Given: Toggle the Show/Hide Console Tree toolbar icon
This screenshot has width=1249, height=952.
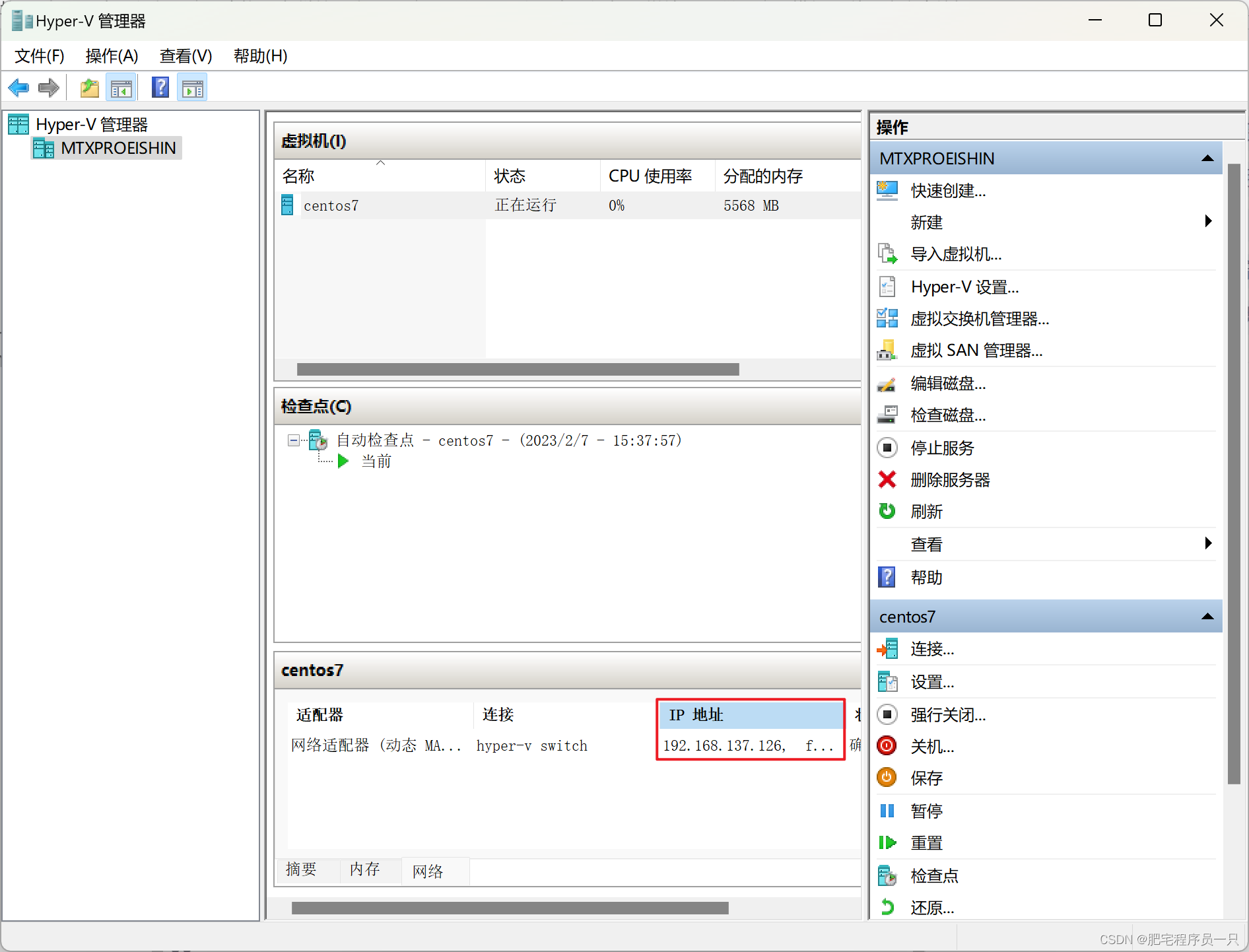Looking at the screenshot, I should (x=121, y=87).
